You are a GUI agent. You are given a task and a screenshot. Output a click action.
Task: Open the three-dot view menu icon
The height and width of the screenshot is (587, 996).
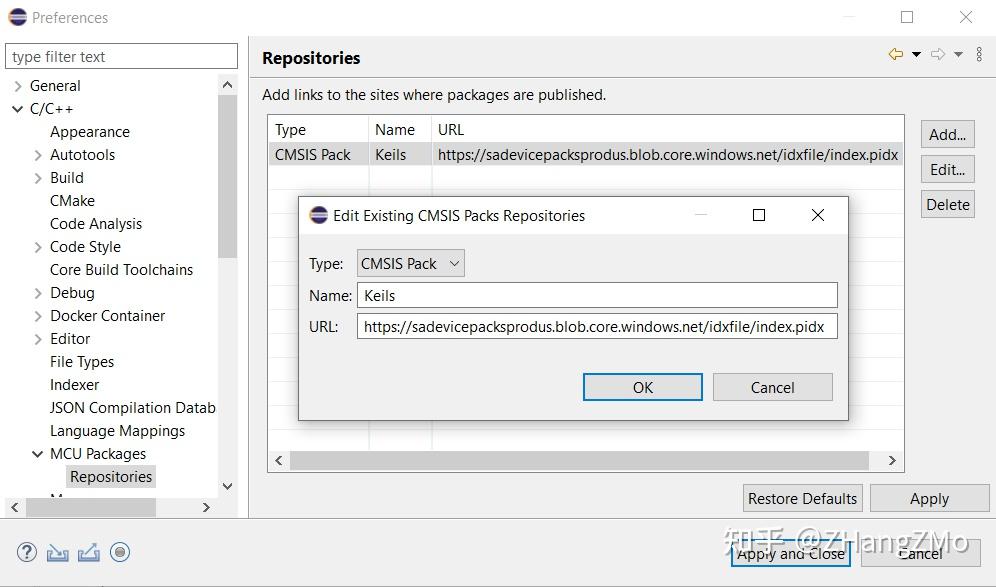pyautogui.click(x=980, y=55)
